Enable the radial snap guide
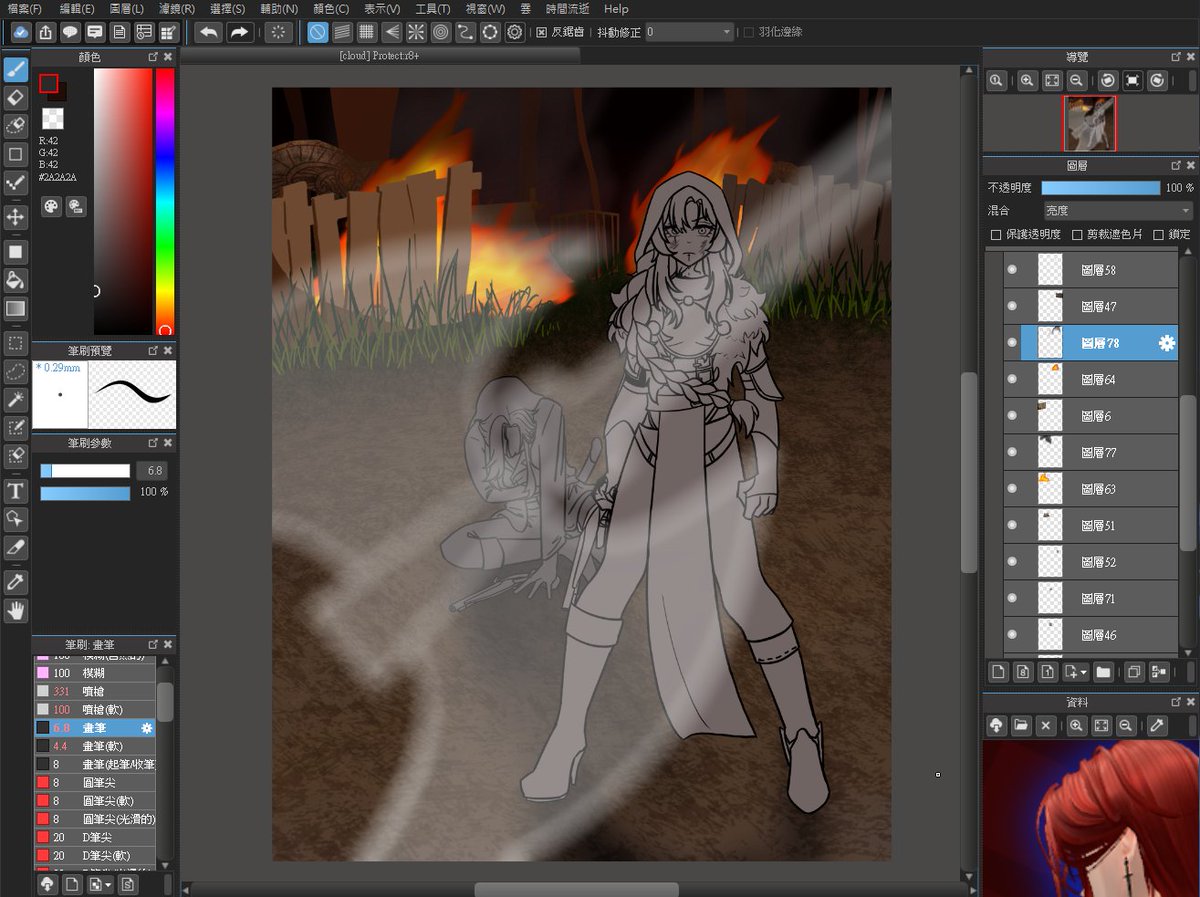This screenshot has width=1200, height=897. pos(416,32)
